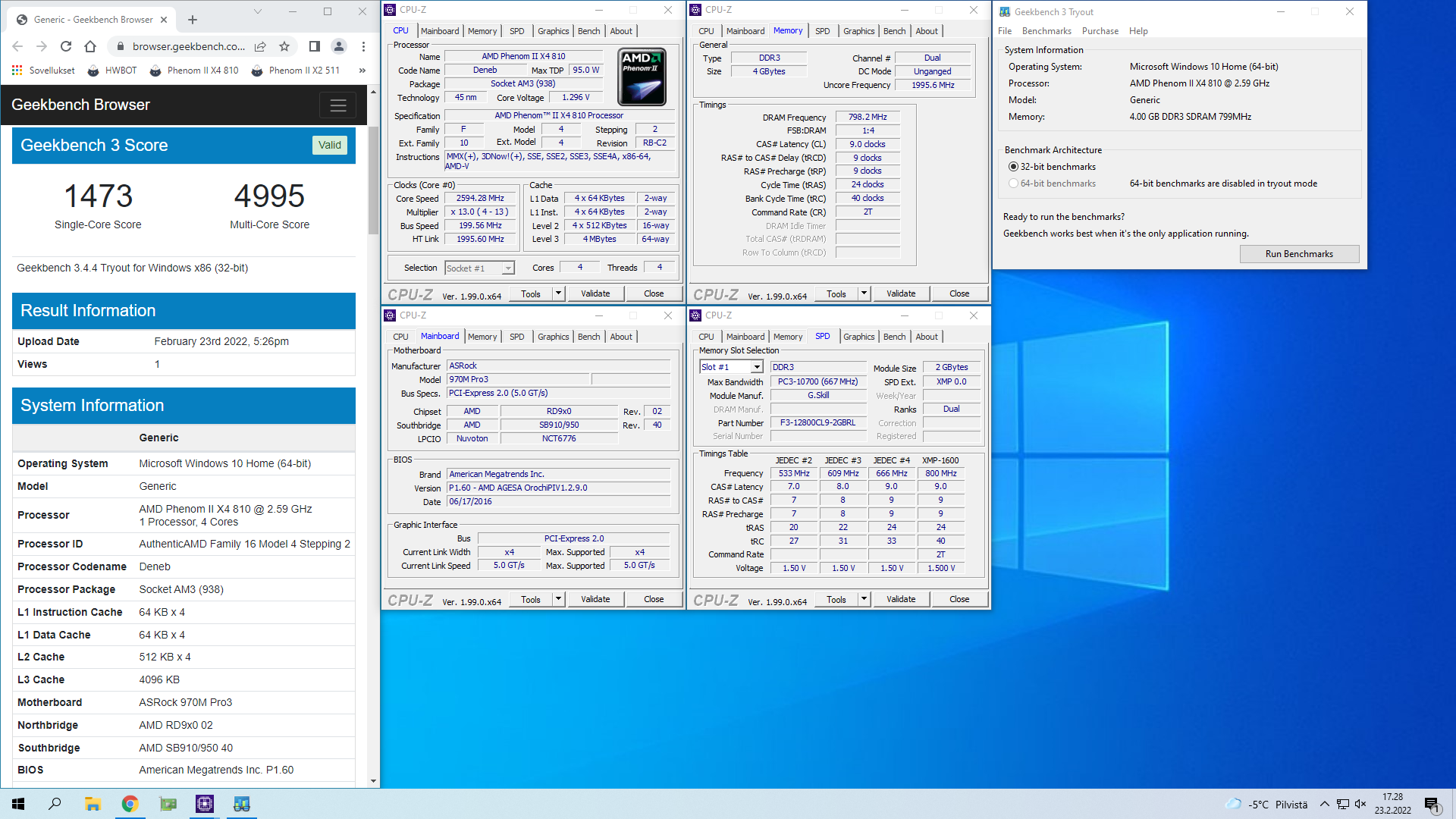Open the green chip app in taskbar
The width and height of the screenshot is (1456, 819).
(168, 804)
